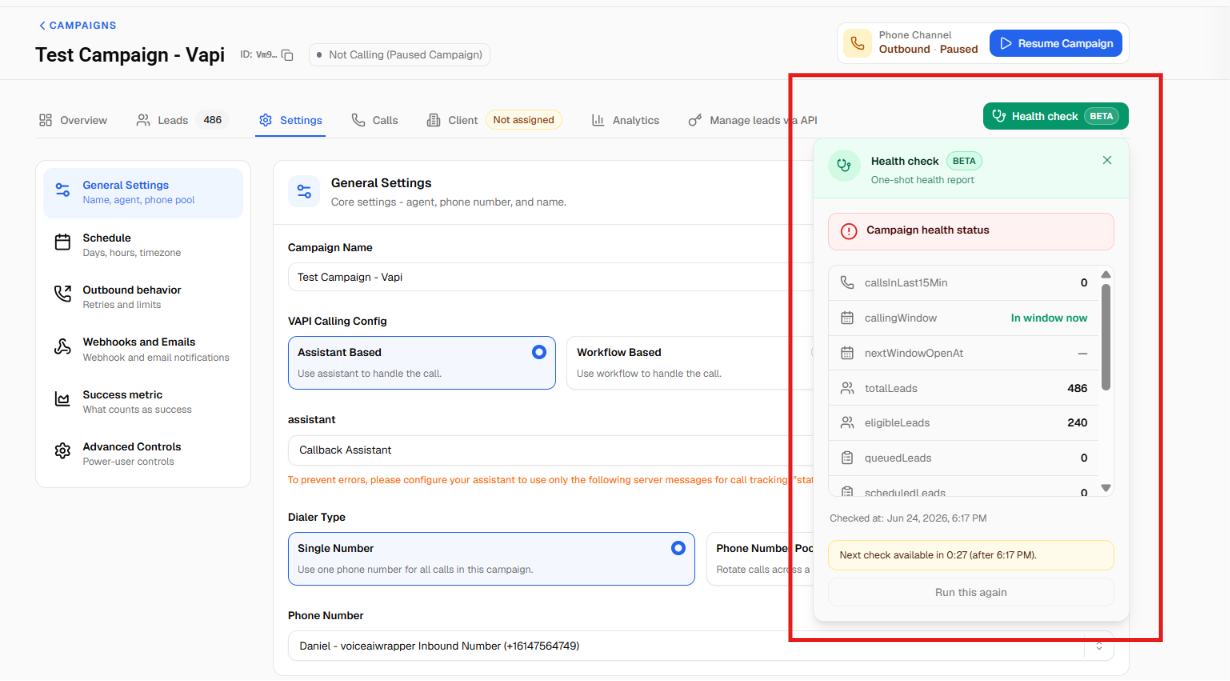Image resolution: width=1230 pixels, height=681 pixels.
Task: Go back to Campaigns list
Action: click(x=78, y=25)
